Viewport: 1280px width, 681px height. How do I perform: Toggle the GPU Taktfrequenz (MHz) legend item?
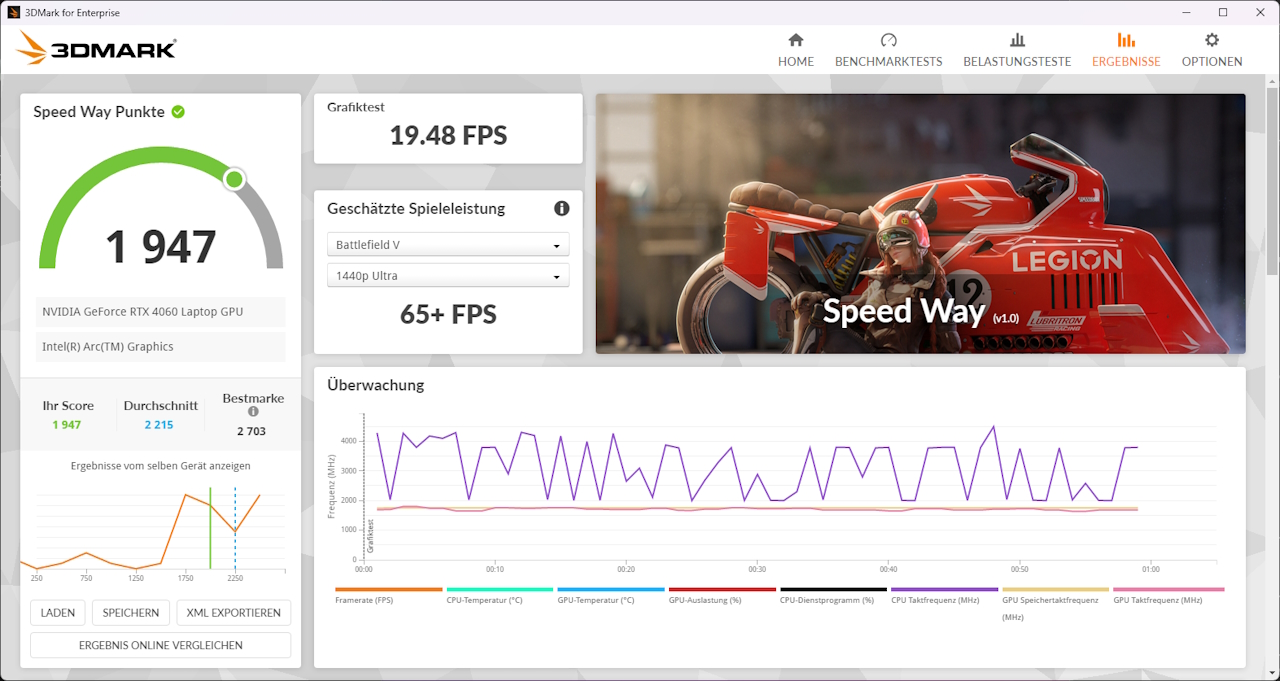(1167, 596)
